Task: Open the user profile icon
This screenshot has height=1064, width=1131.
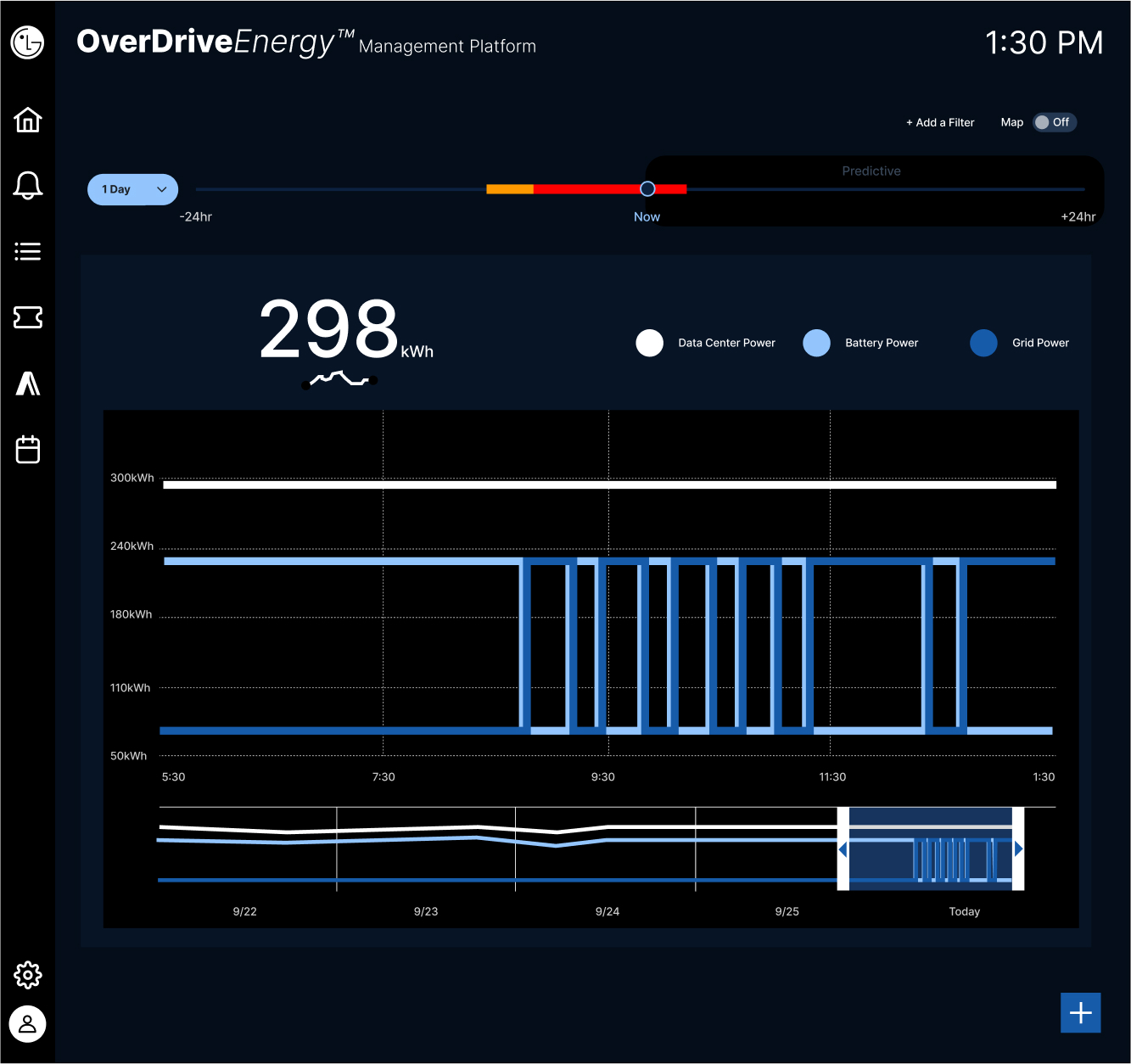Action: (x=28, y=1024)
